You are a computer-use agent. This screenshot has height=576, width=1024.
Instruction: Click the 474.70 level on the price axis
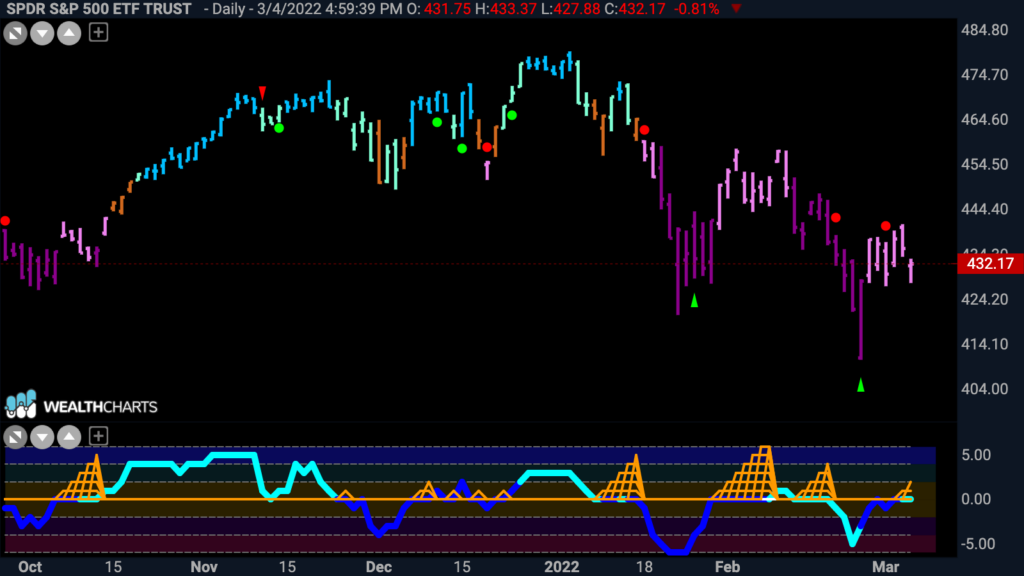click(x=984, y=75)
